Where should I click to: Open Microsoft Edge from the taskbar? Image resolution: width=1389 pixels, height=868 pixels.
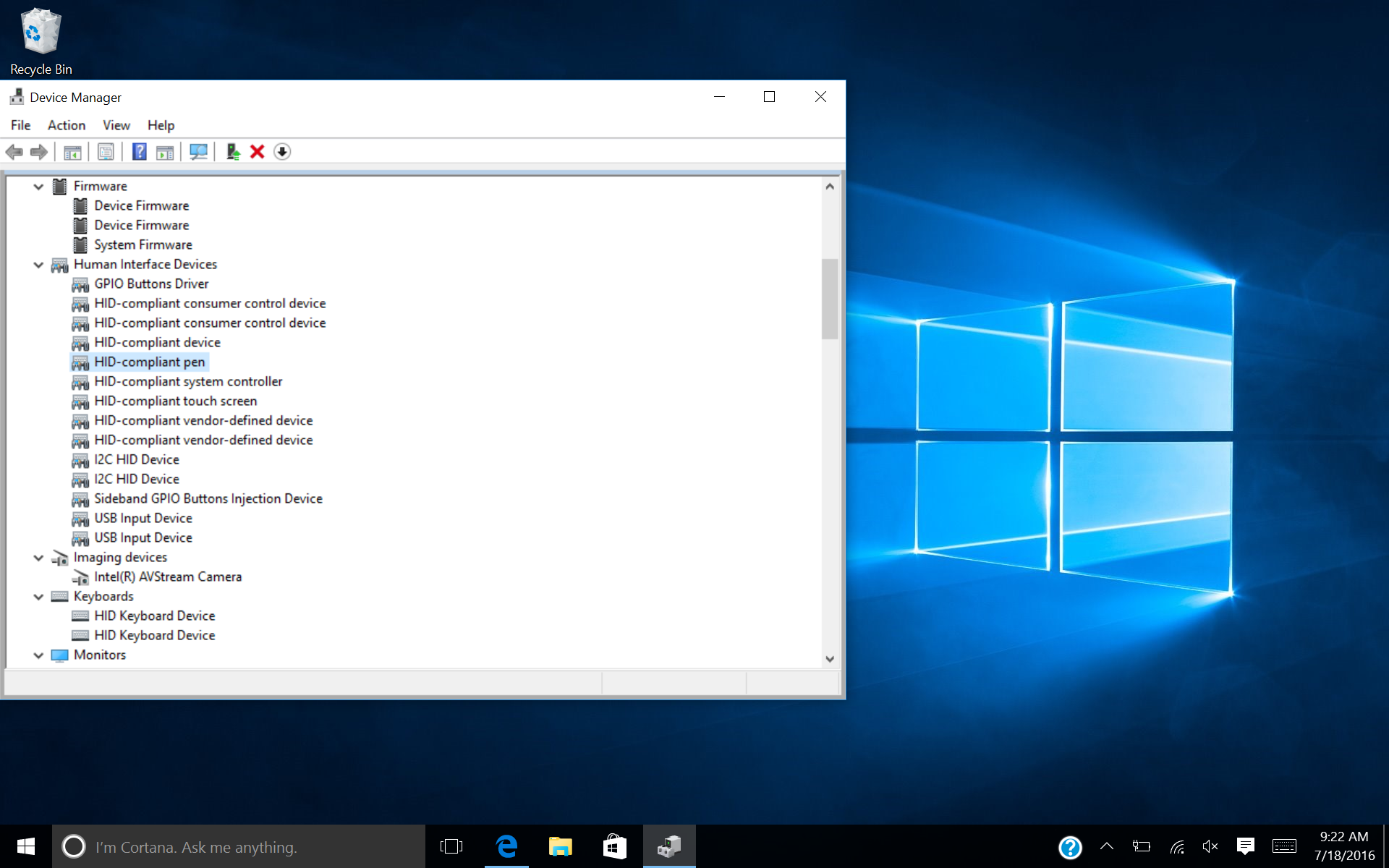coord(506,846)
